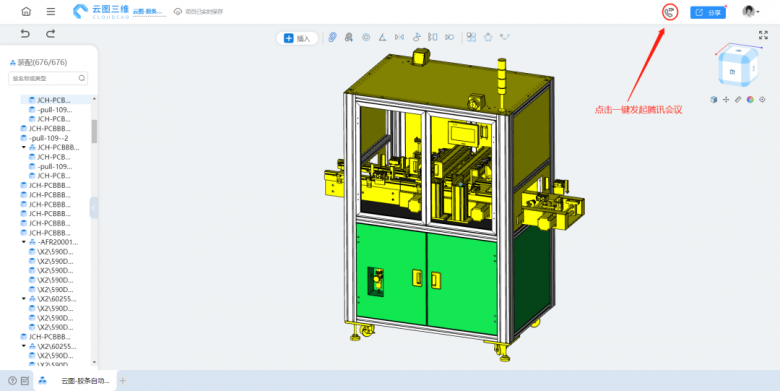Image resolution: width=780 pixels, height=391 pixels.
Task: Click the mirror components icon in toolbar
Action: 399,37
